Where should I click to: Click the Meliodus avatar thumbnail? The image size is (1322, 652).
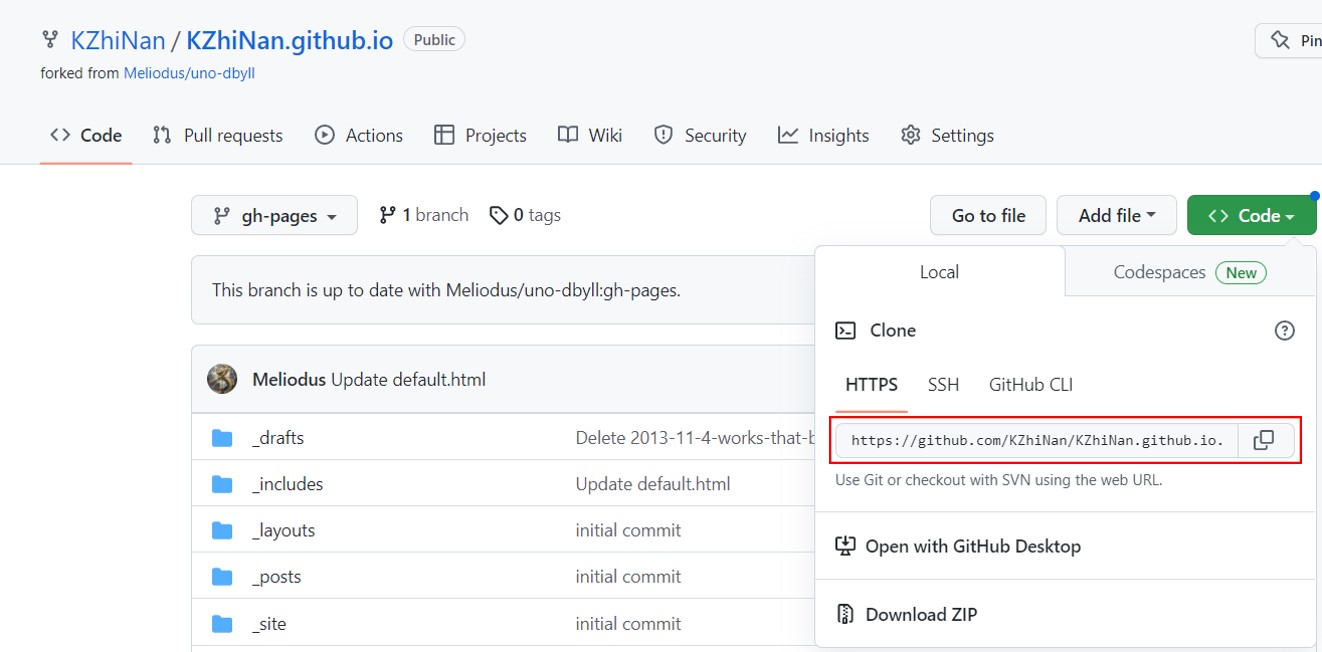[x=222, y=379]
